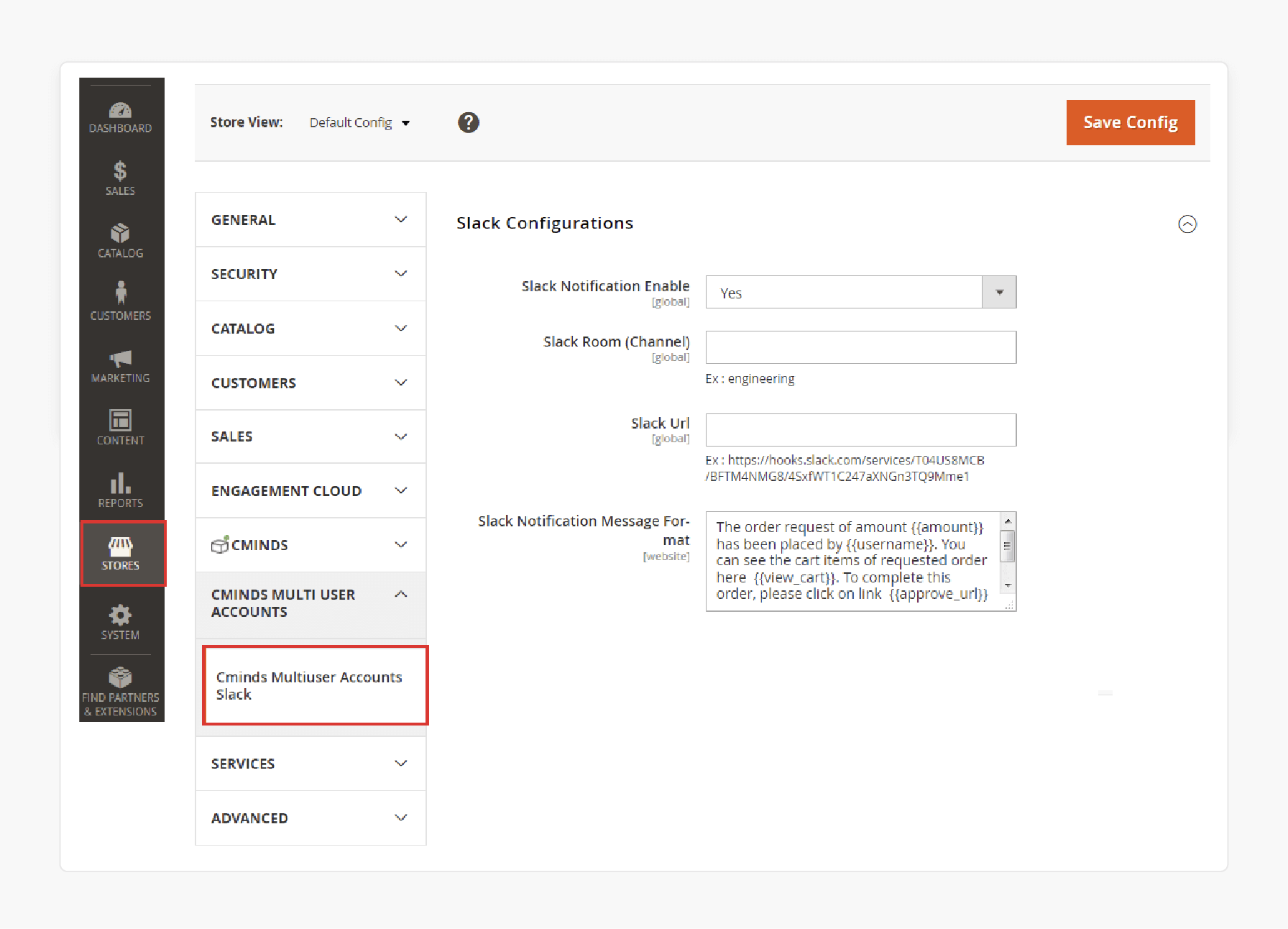Click the 'Ex : engineering' hint text

click(x=750, y=379)
